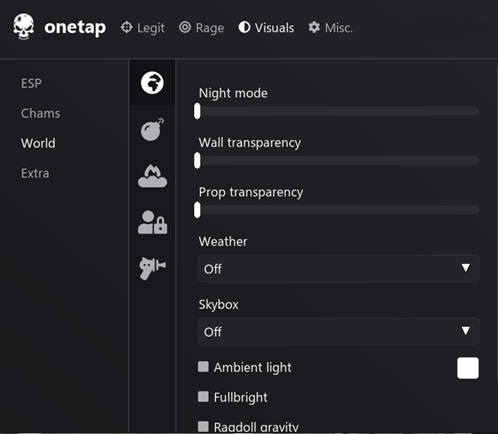Screen dimensions: 498x434
Task: Enable the Ragdoll gravity checkbox
Action: point(203,426)
